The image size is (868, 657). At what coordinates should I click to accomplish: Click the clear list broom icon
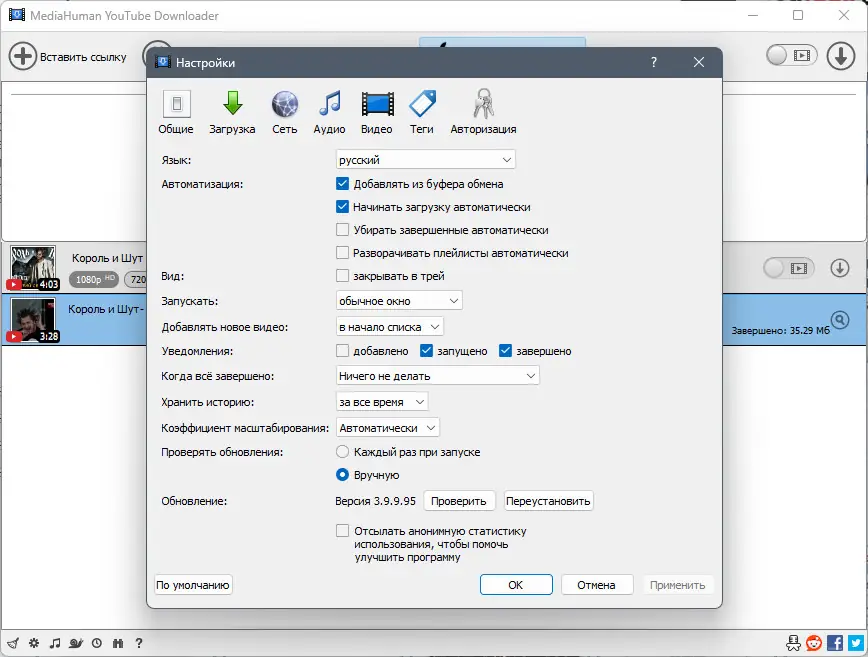12,644
